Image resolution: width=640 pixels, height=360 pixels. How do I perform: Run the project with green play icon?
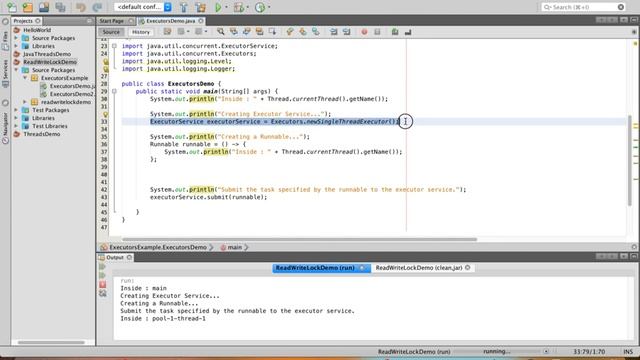(218, 7)
